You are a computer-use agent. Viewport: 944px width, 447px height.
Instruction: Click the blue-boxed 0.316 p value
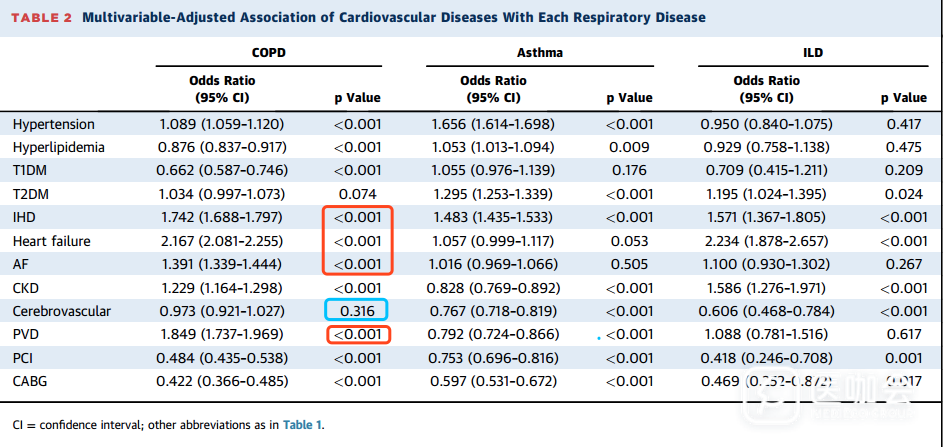pos(357,311)
